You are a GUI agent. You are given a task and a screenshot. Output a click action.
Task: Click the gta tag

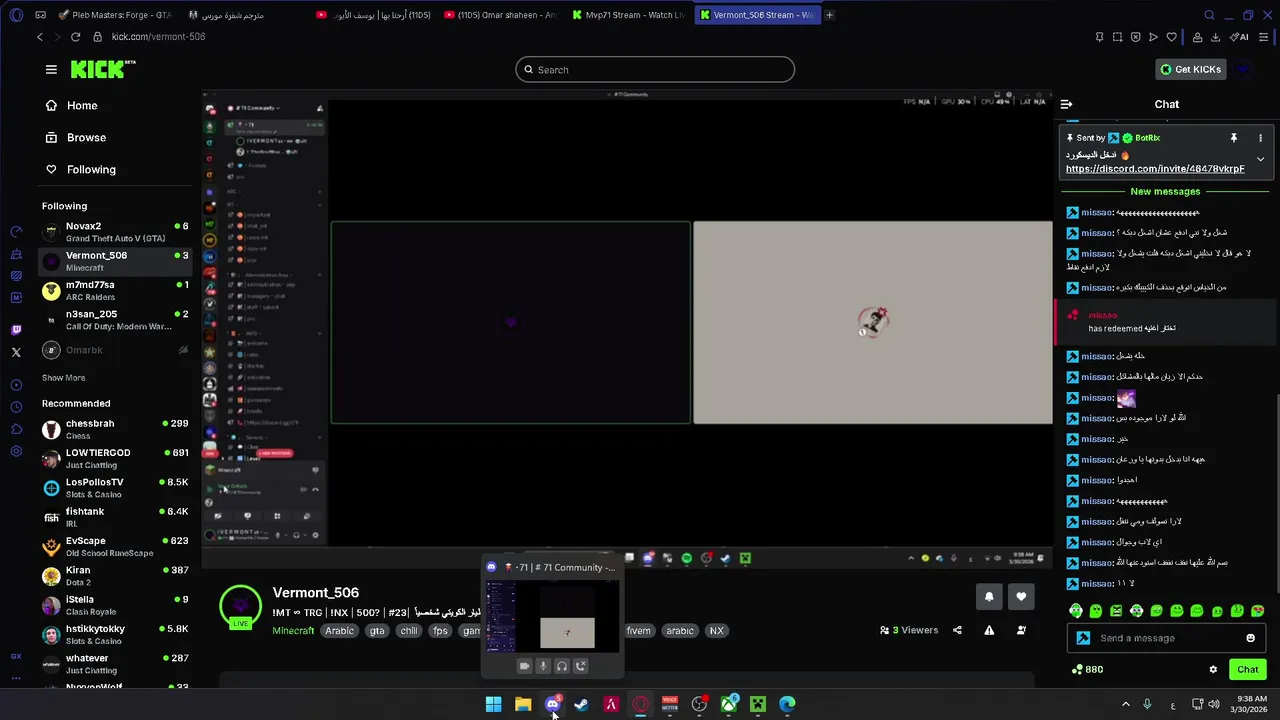pyautogui.click(x=377, y=631)
